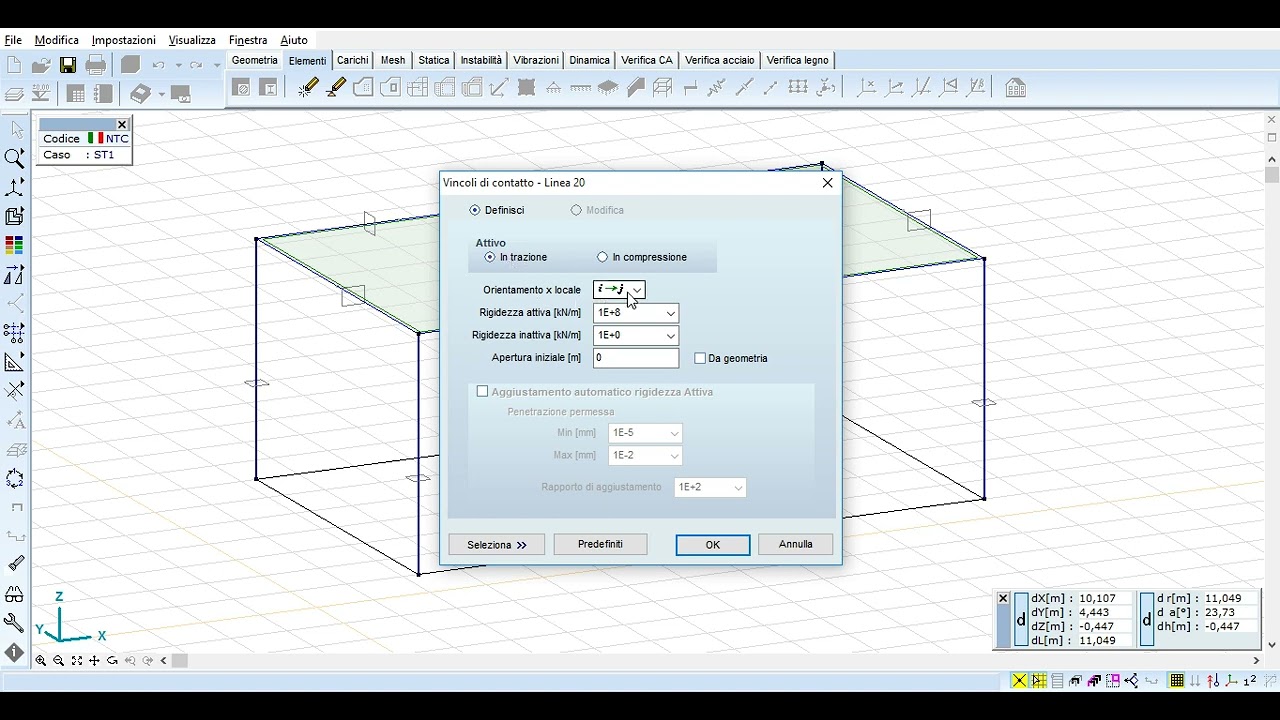Click the glasses display options icon

15,594
